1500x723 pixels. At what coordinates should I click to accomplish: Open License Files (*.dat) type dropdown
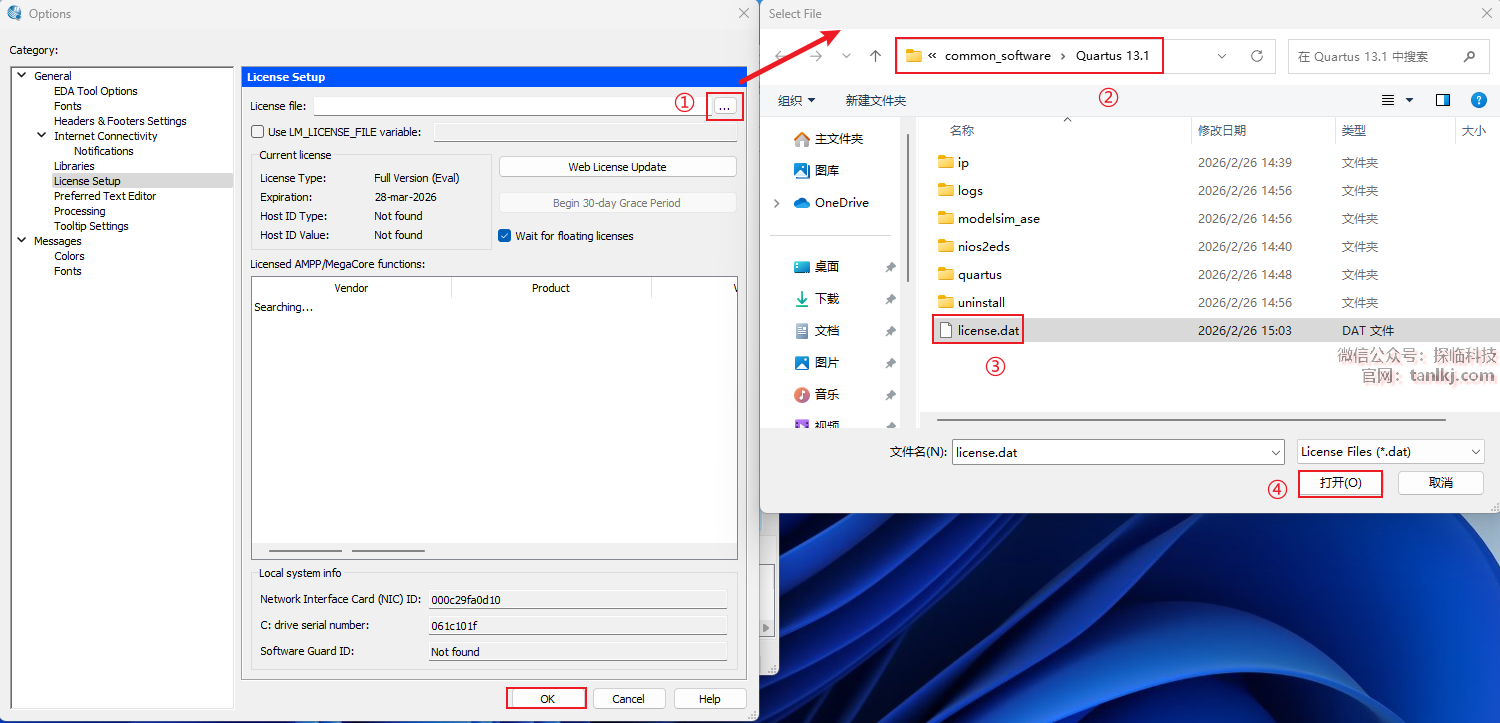coord(1390,452)
